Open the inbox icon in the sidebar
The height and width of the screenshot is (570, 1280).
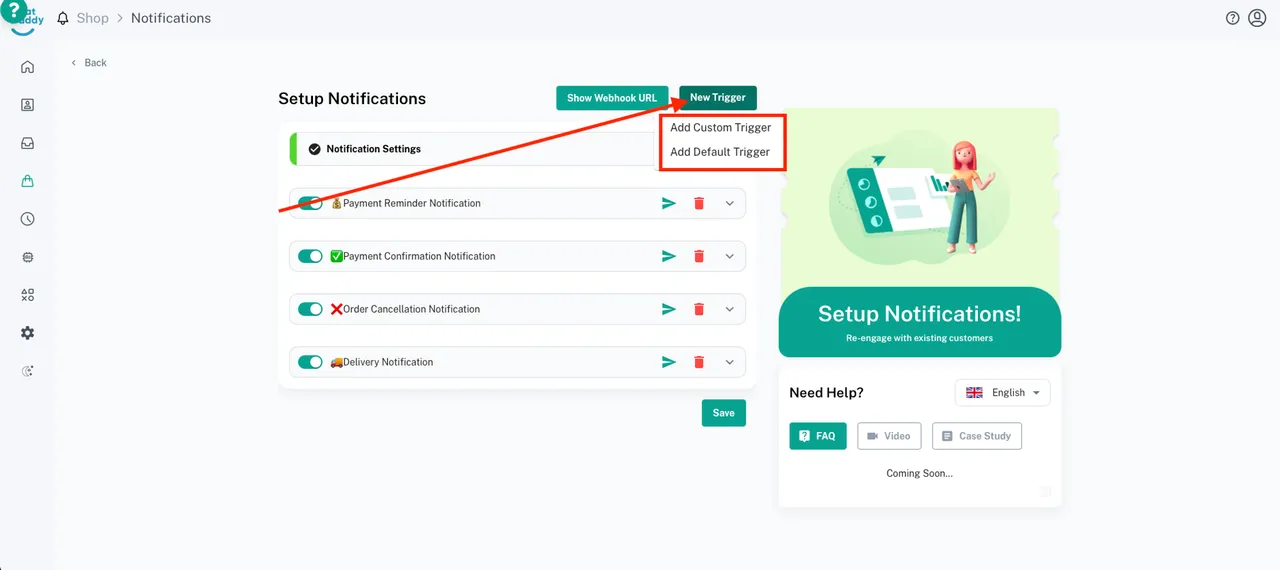tap(27, 143)
